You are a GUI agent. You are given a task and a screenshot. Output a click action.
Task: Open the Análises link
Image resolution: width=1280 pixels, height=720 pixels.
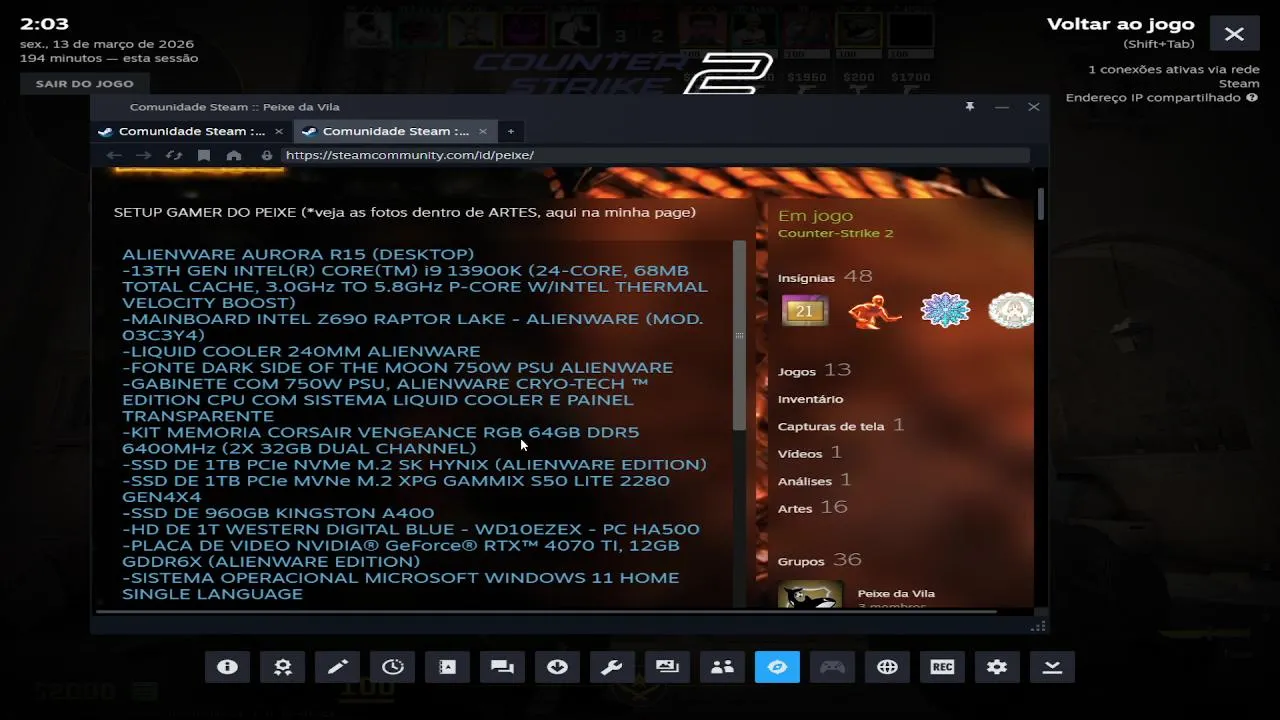point(805,481)
